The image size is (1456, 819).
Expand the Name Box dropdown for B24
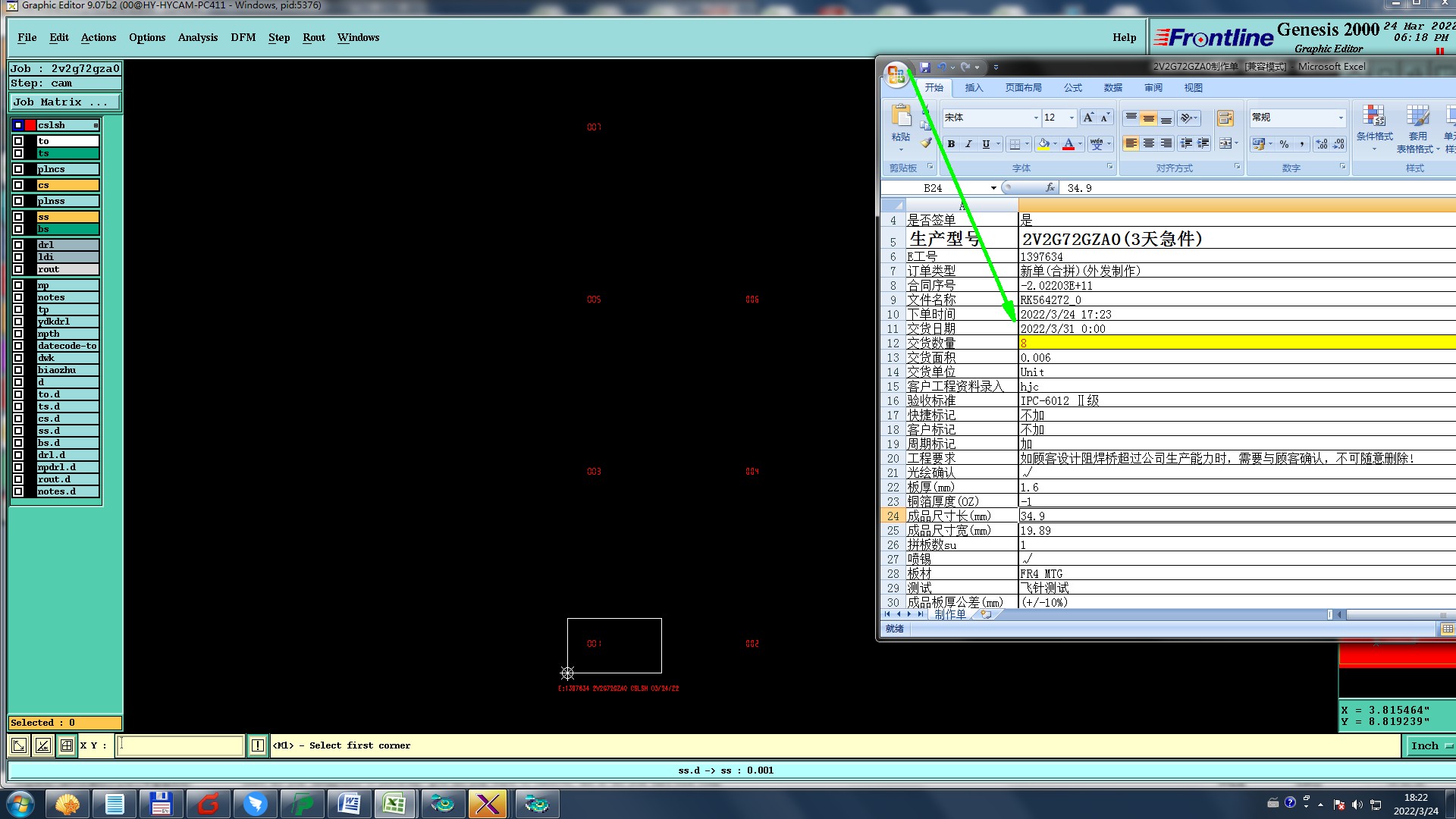[x=993, y=188]
